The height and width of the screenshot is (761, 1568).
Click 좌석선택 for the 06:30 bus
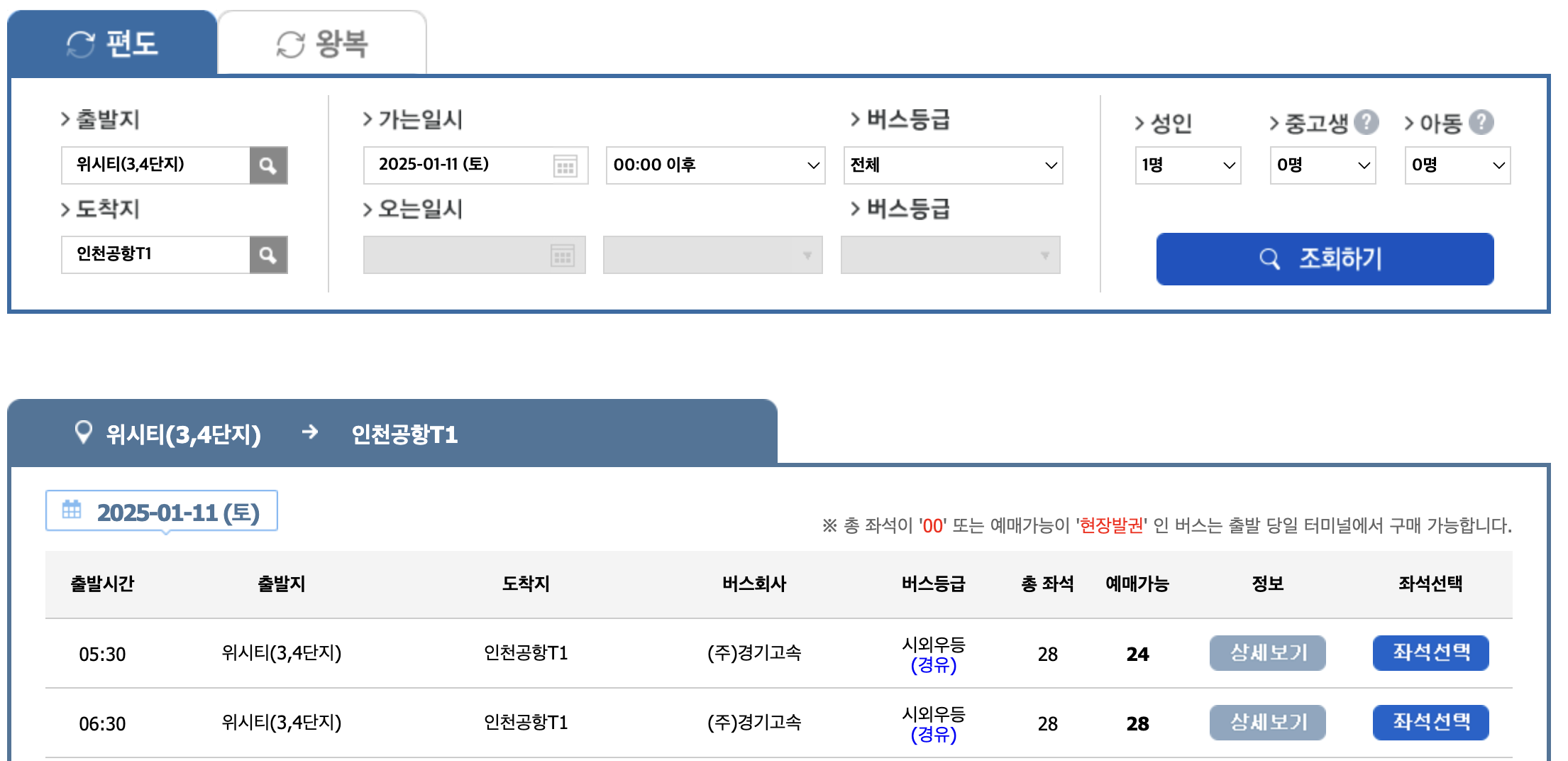[1430, 723]
